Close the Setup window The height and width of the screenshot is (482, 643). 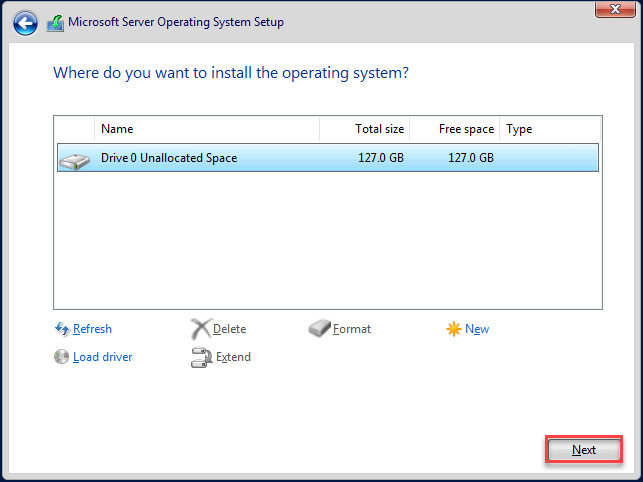(615, 9)
